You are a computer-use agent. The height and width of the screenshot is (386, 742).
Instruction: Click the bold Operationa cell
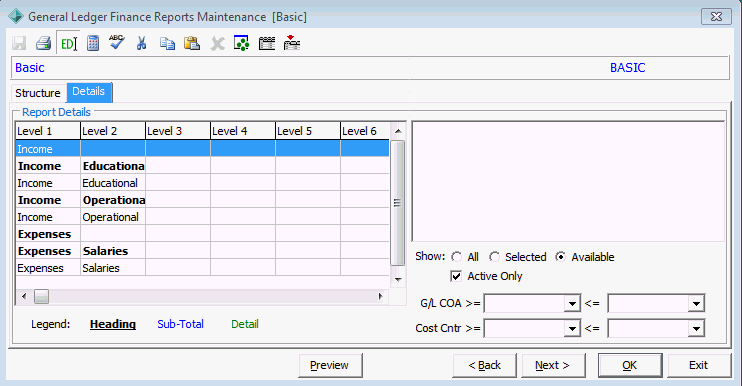click(x=113, y=200)
